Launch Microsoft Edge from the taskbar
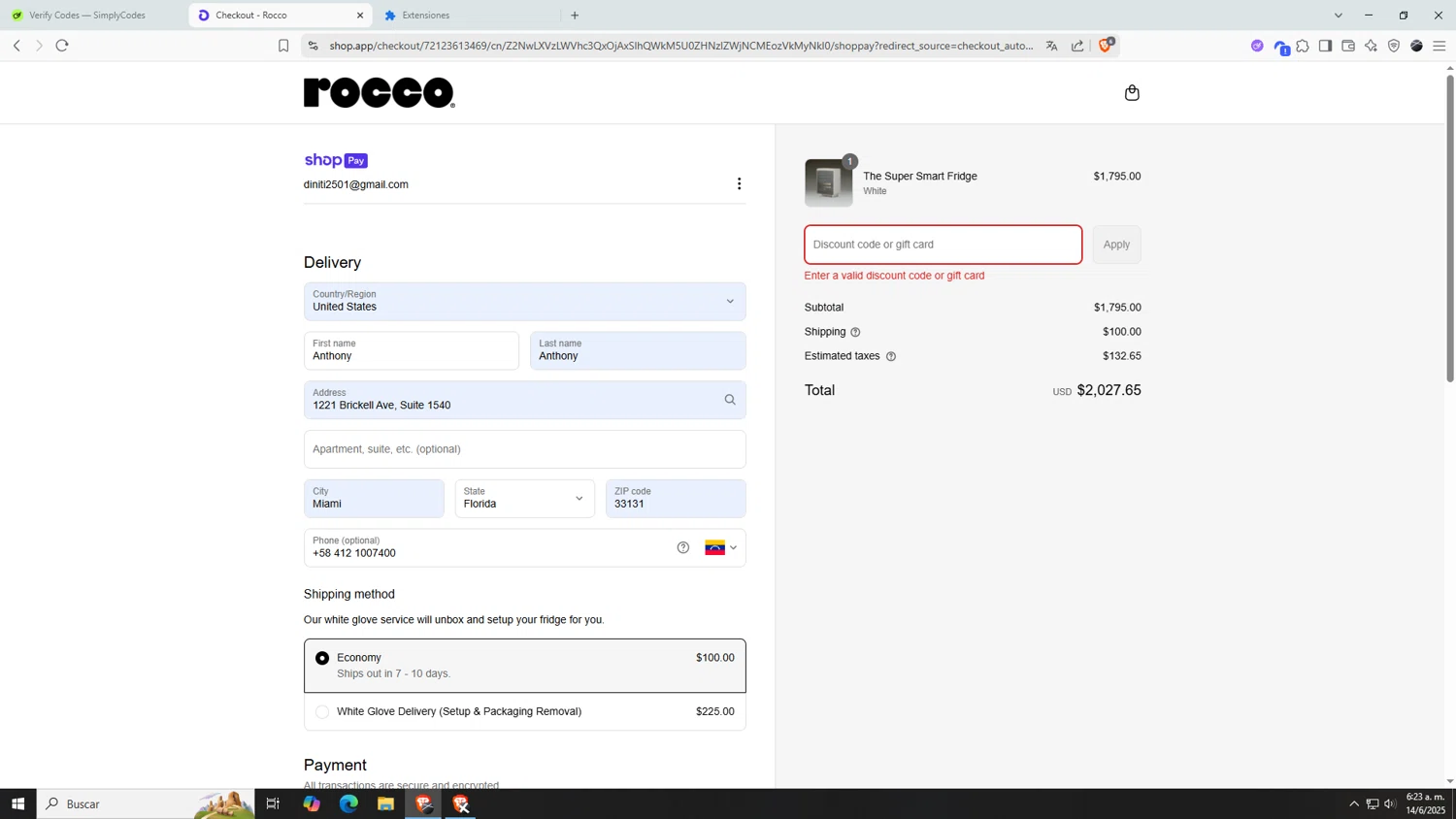1456x819 pixels. click(x=348, y=803)
